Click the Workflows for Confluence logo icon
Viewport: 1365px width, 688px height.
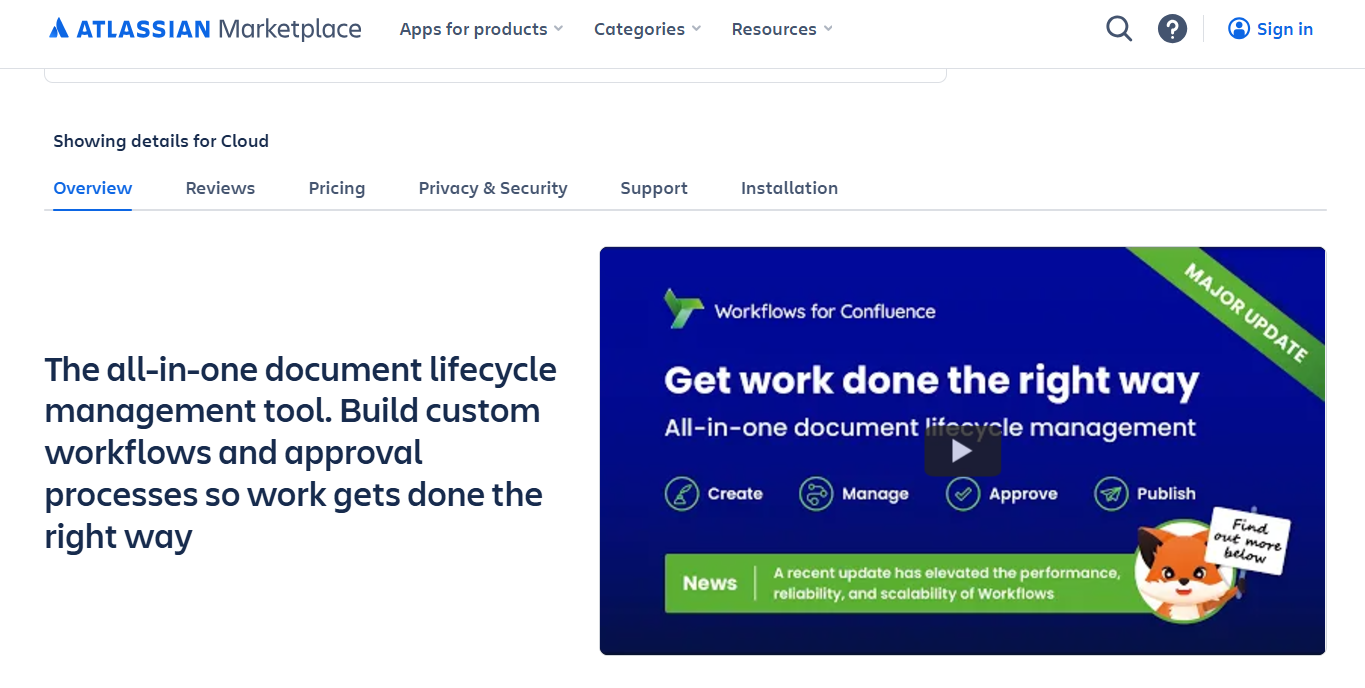click(x=684, y=309)
